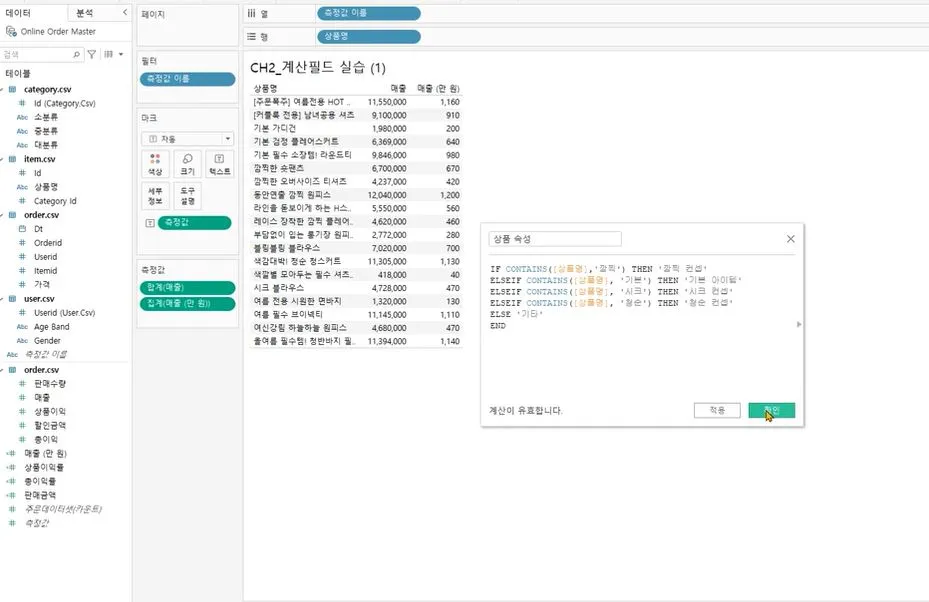Click the 측정값 이름 pill on columns shelf
Screen dimensions: 929x602
[x=369, y=13]
